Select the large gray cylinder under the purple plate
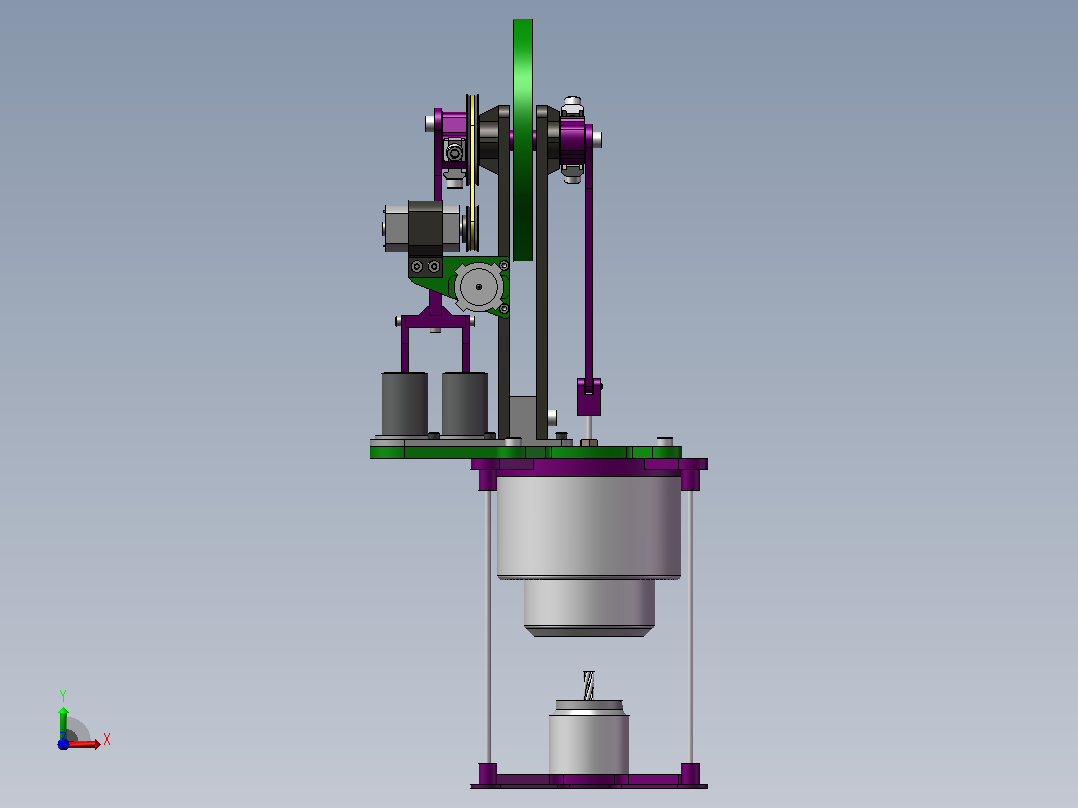This screenshot has width=1078, height=808. tap(588, 527)
